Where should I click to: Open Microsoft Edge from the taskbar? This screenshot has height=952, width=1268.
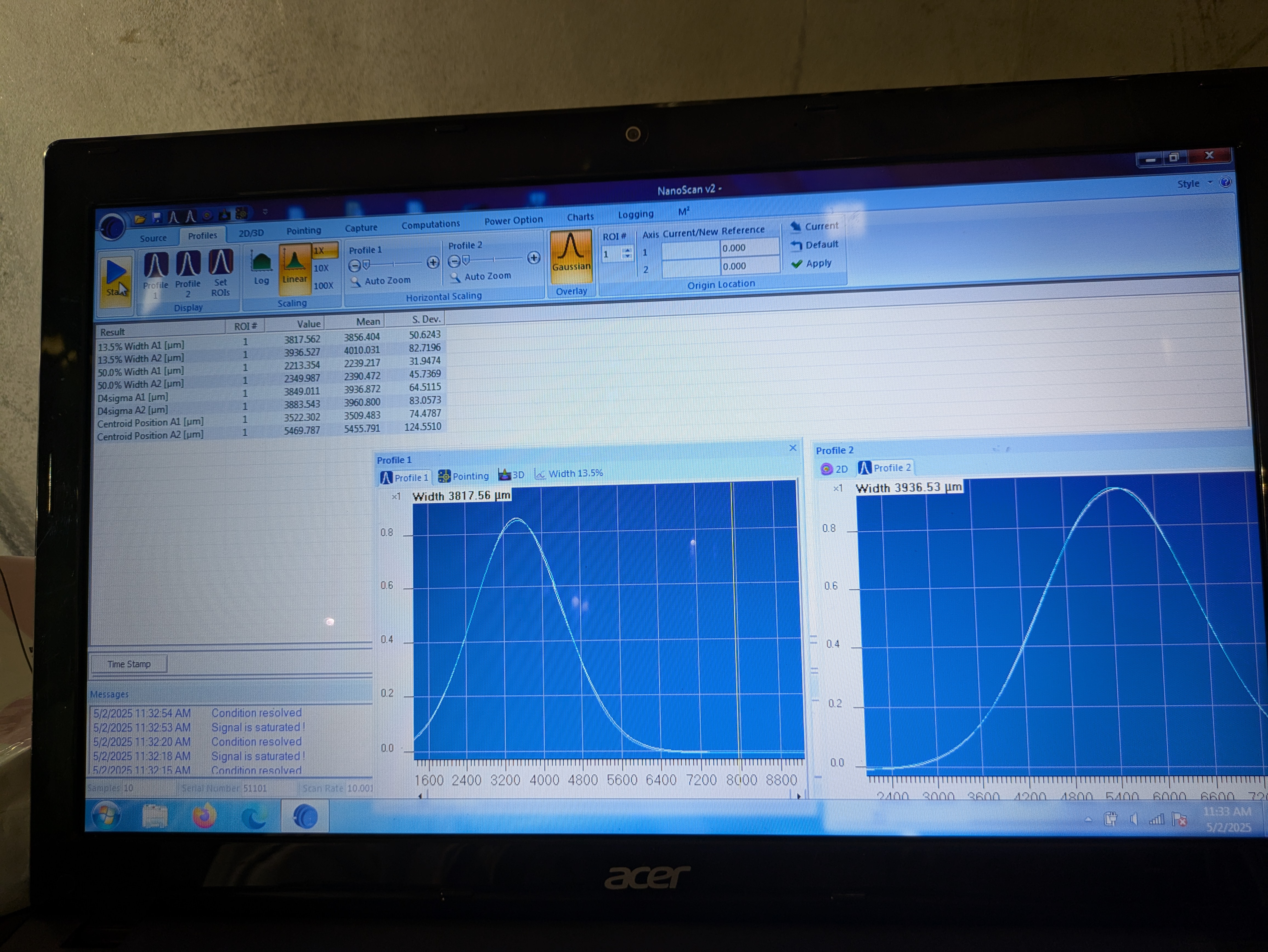point(254,817)
